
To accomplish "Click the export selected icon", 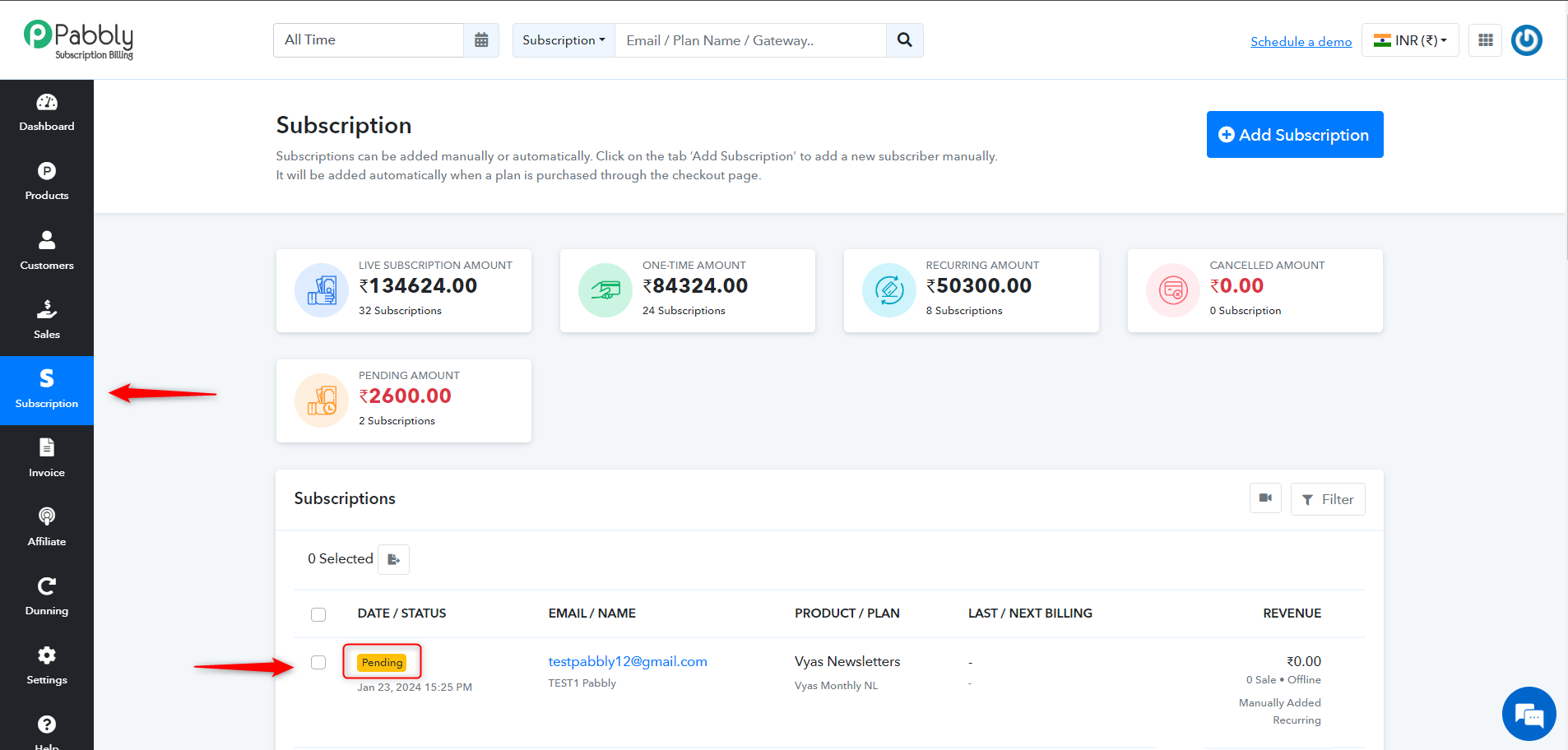I will click(393, 559).
